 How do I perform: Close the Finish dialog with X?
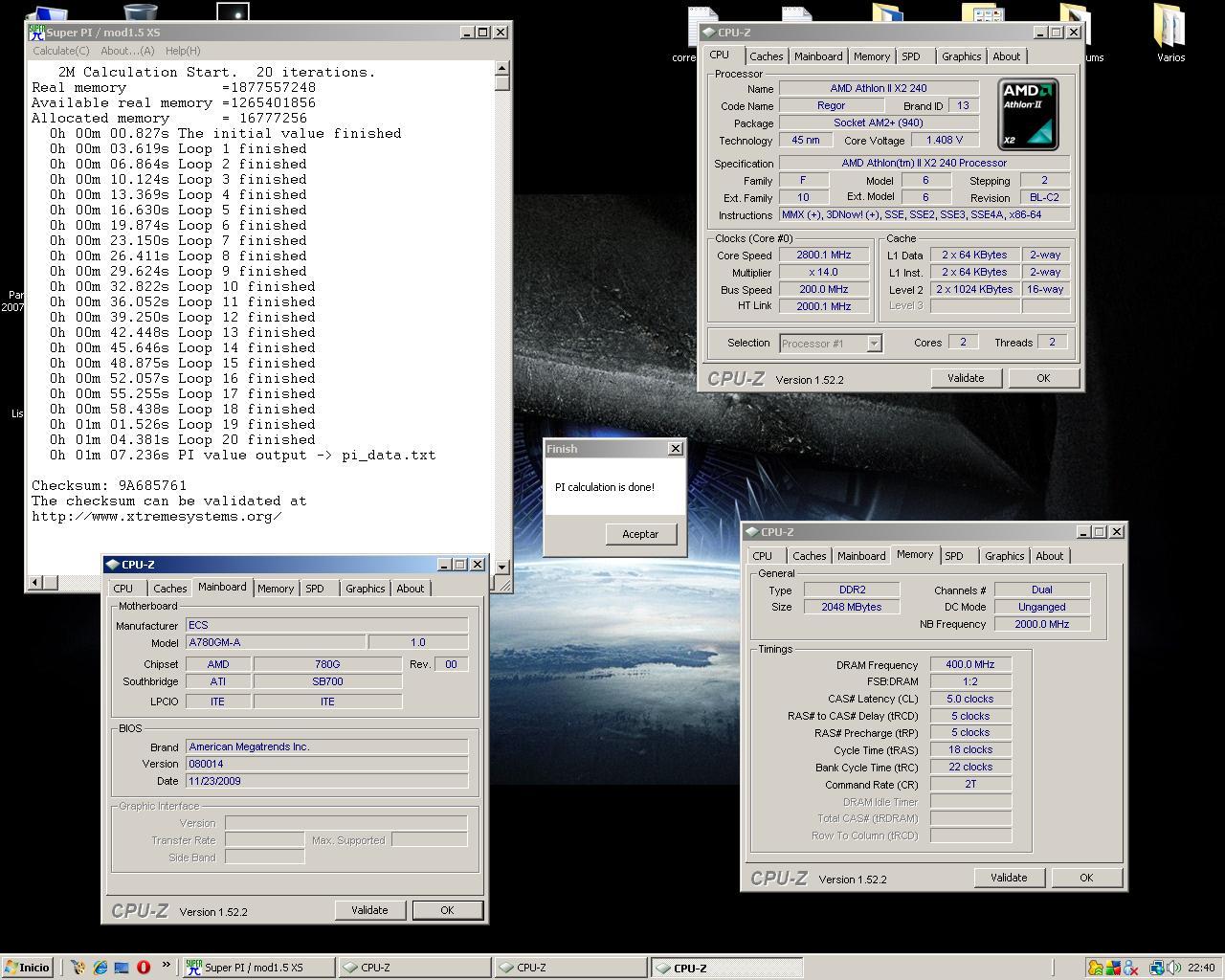pyautogui.click(x=676, y=448)
